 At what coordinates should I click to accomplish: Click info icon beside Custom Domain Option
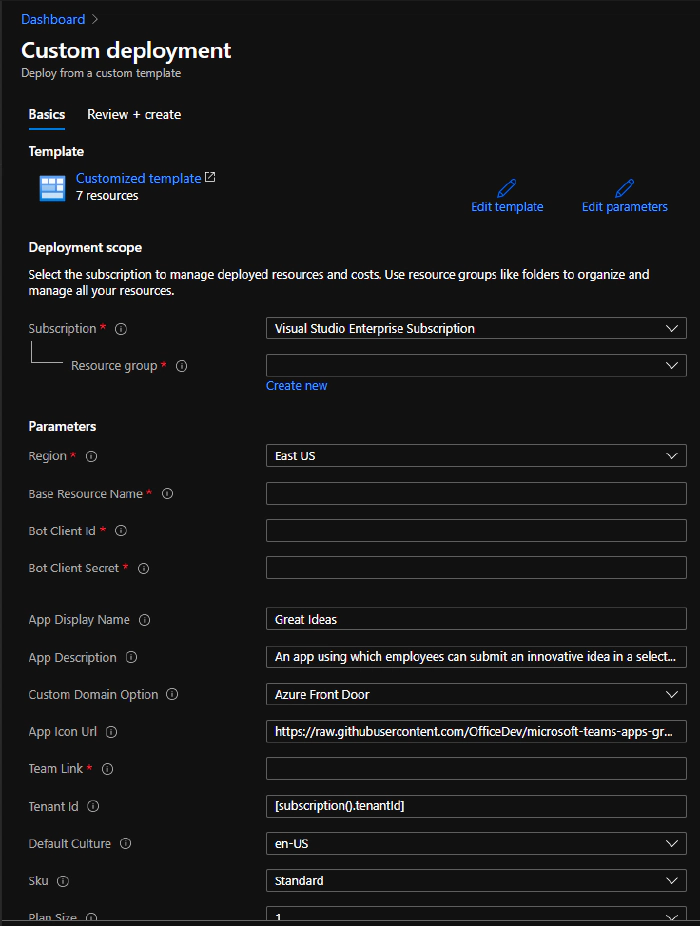tap(172, 694)
